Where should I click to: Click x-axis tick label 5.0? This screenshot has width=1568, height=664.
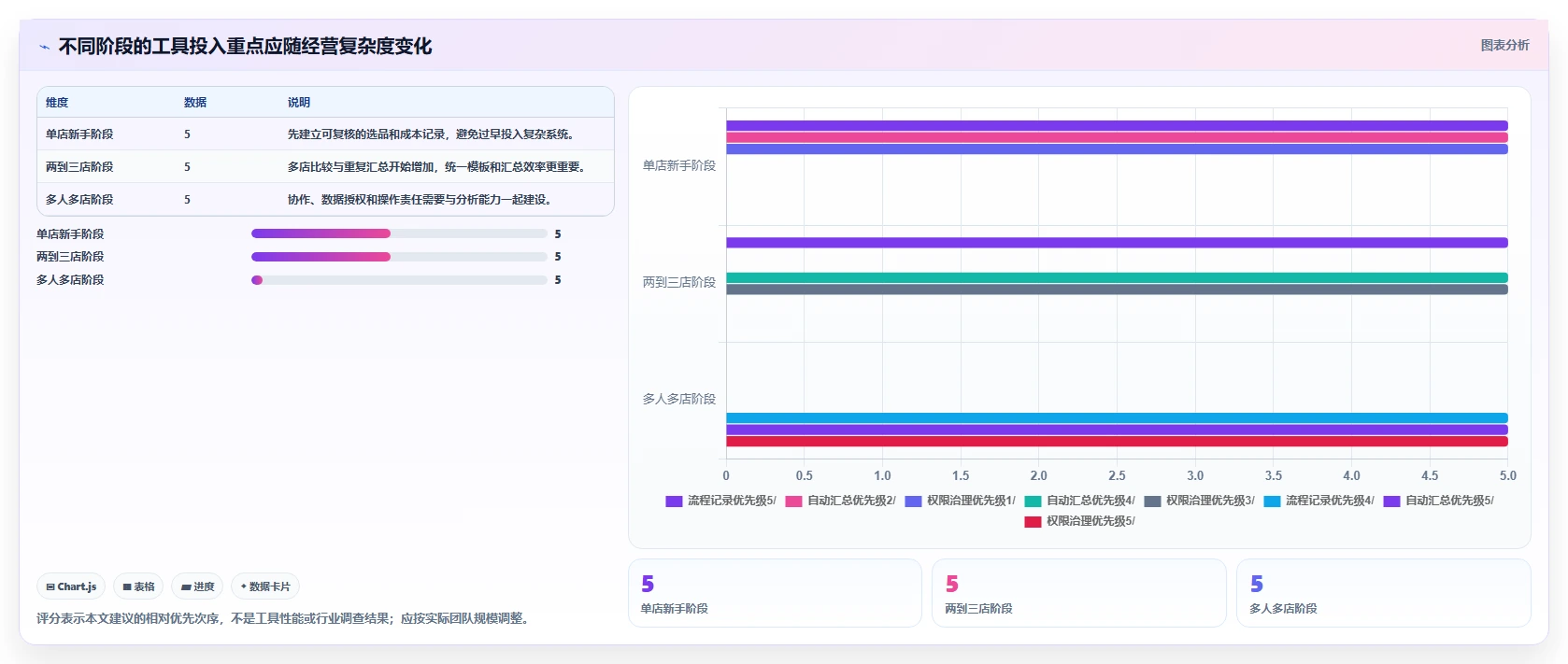point(1507,475)
